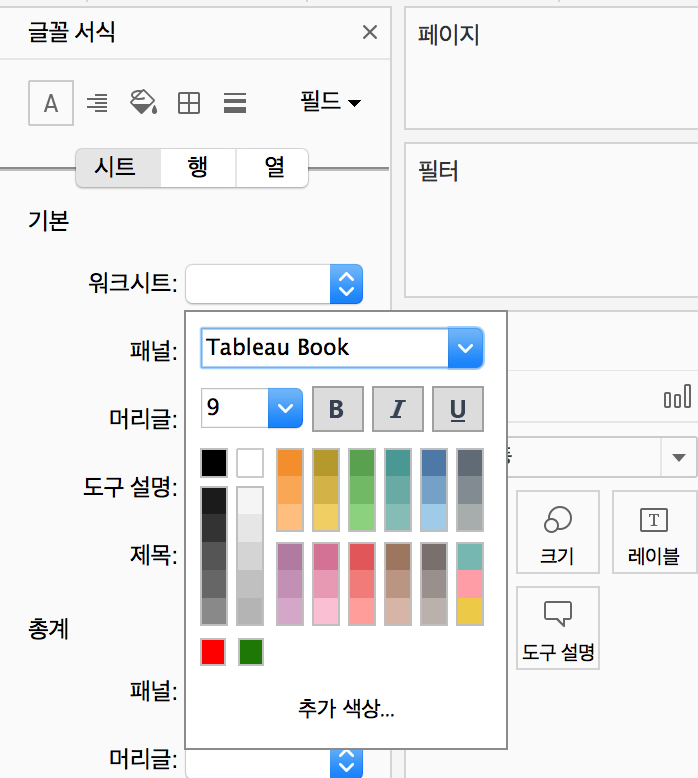Toggle Bold formatting
This screenshot has width=698, height=778.
pyautogui.click(x=337, y=409)
